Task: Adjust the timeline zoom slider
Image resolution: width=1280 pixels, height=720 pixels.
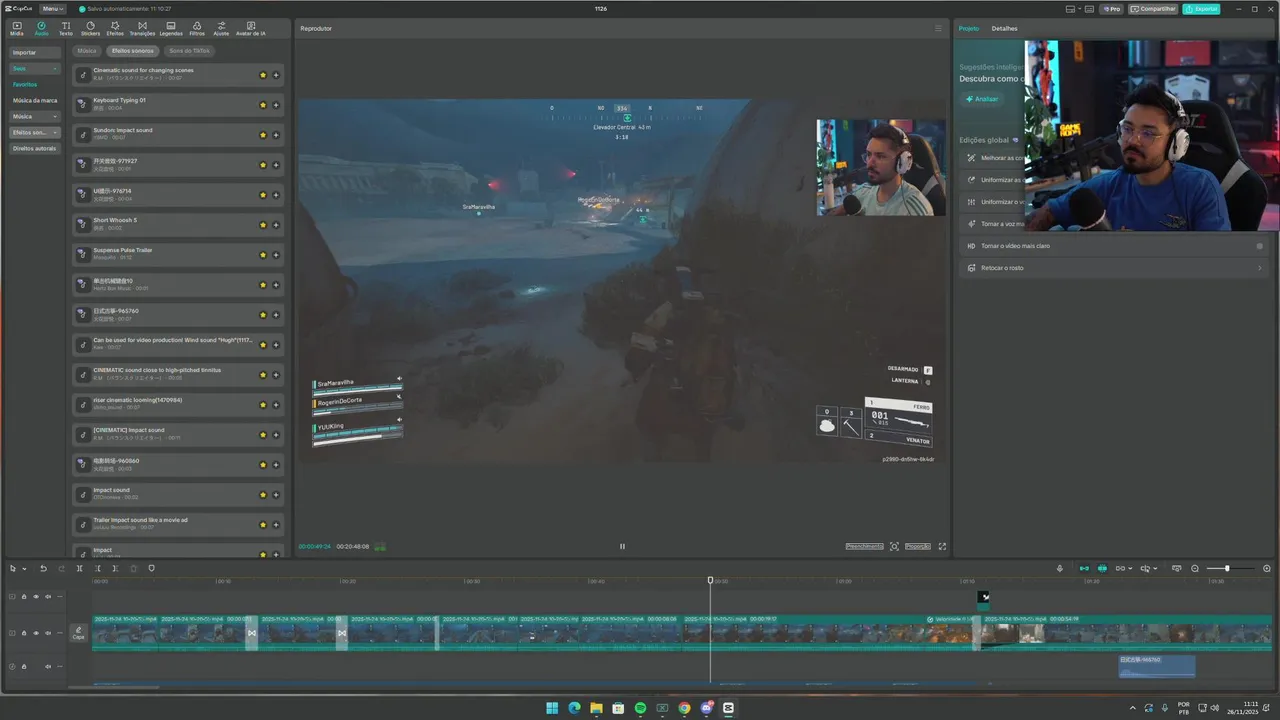Action: pos(1227,568)
